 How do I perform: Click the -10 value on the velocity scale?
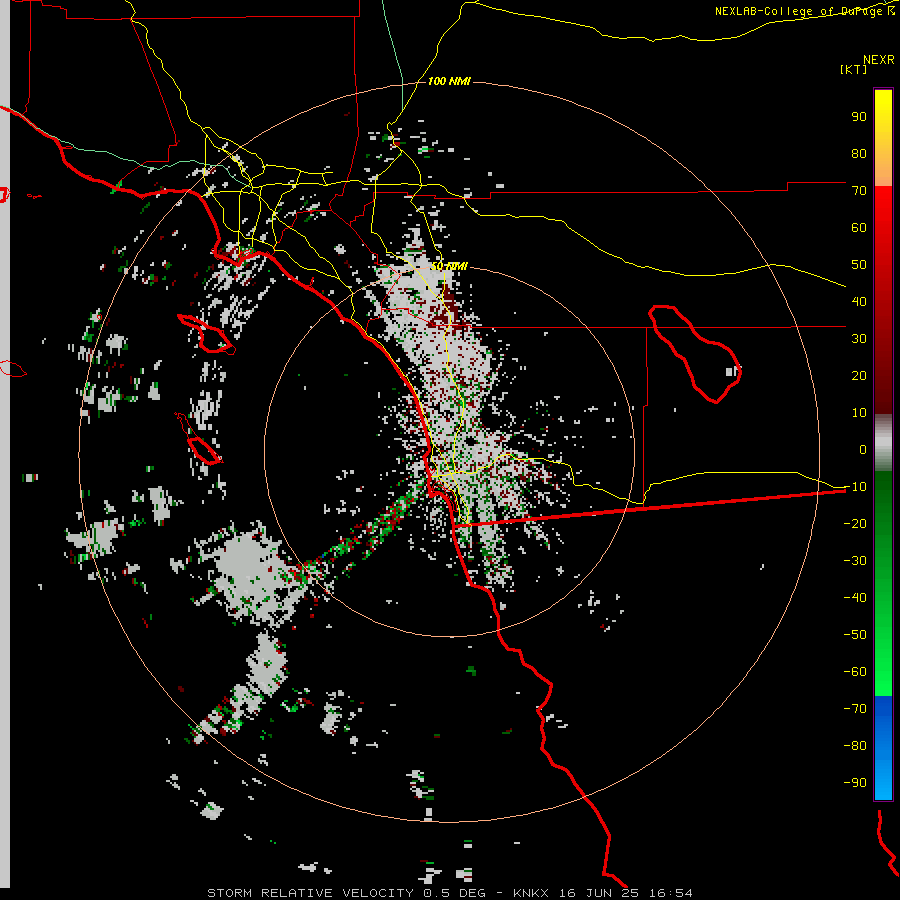point(855,487)
